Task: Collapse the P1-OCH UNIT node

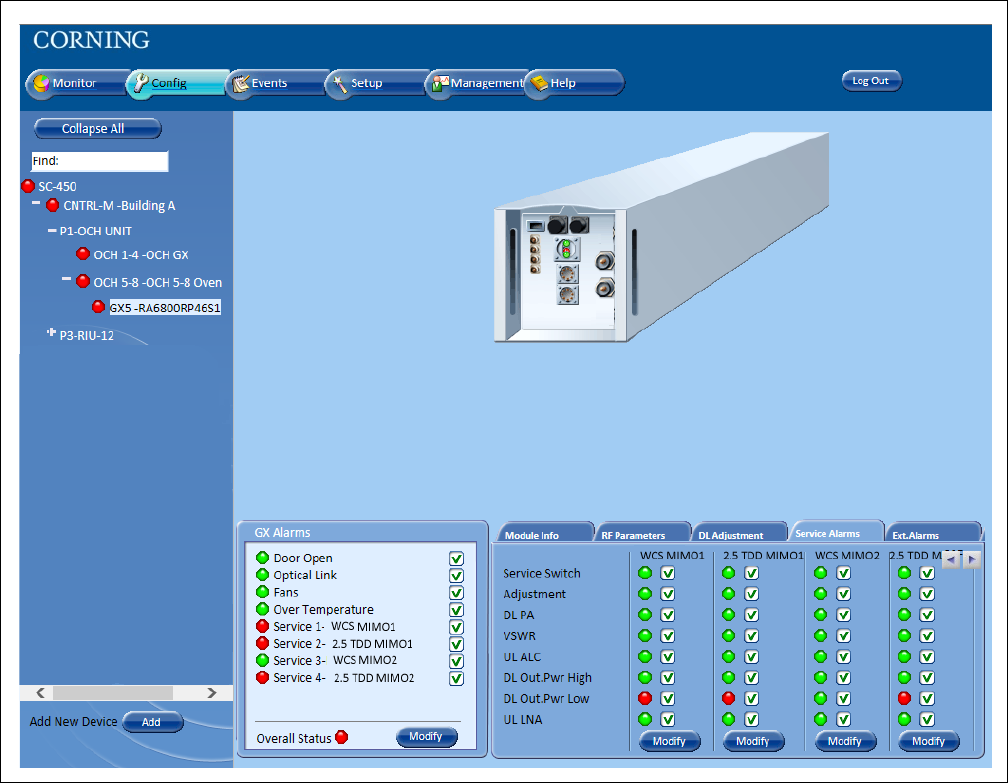Action: (52, 230)
